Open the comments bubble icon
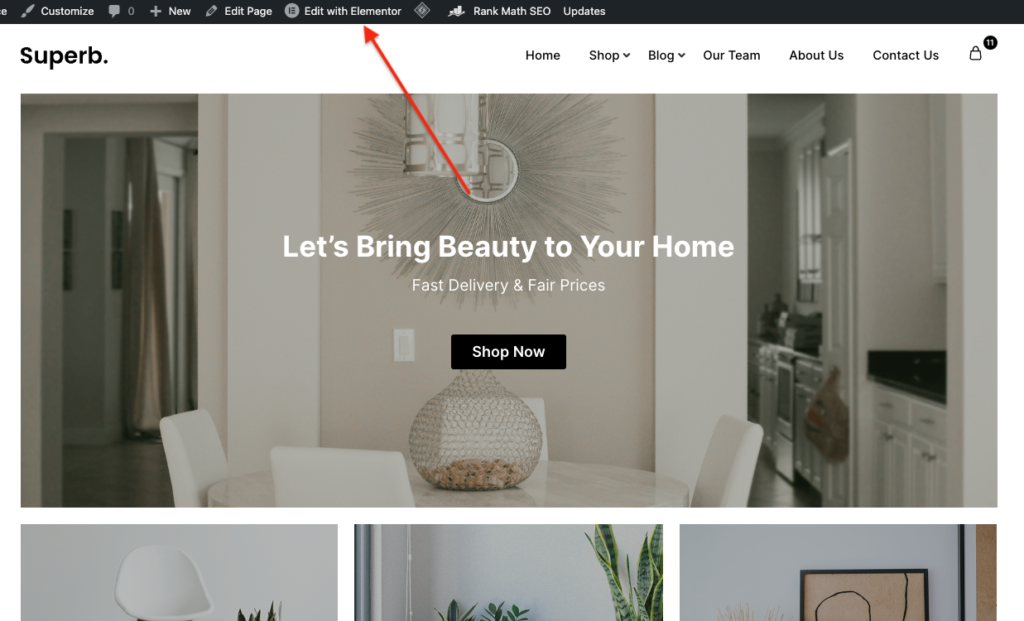Image resolution: width=1024 pixels, height=621 pixels. tap(114, 11)
